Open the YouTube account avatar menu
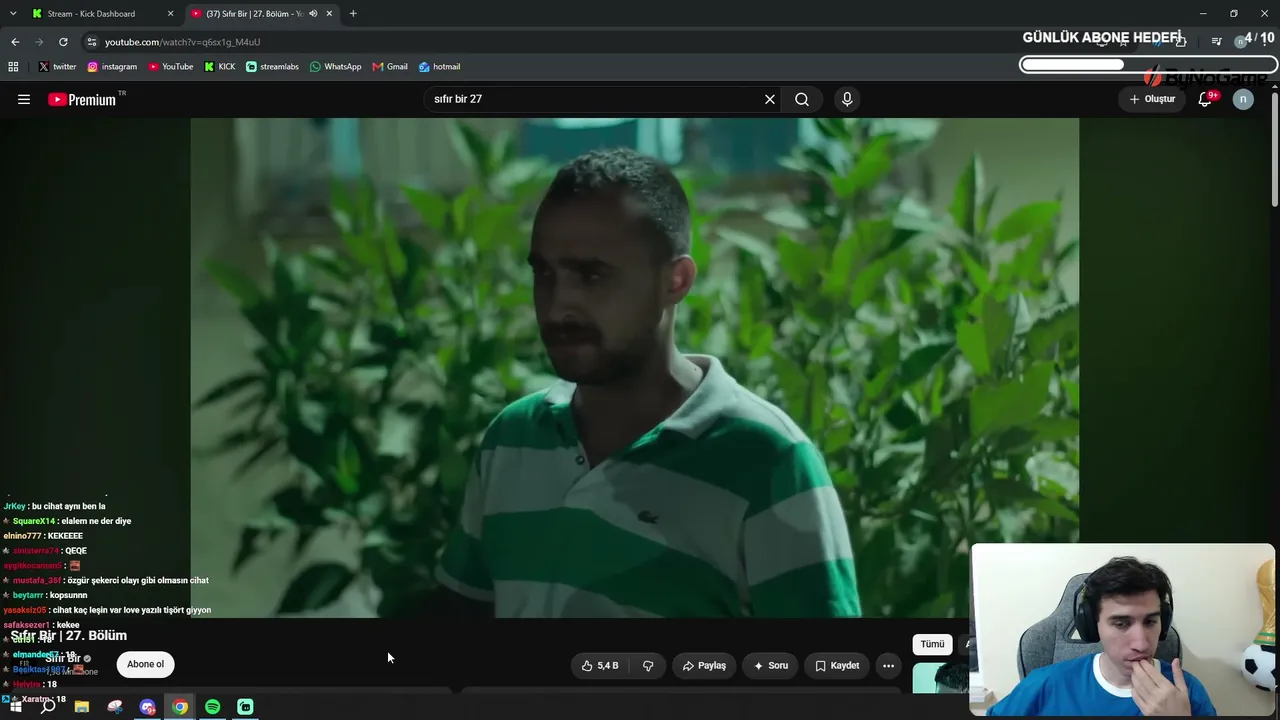Viewport: 1280px width, 720px height. point(1243,99)
